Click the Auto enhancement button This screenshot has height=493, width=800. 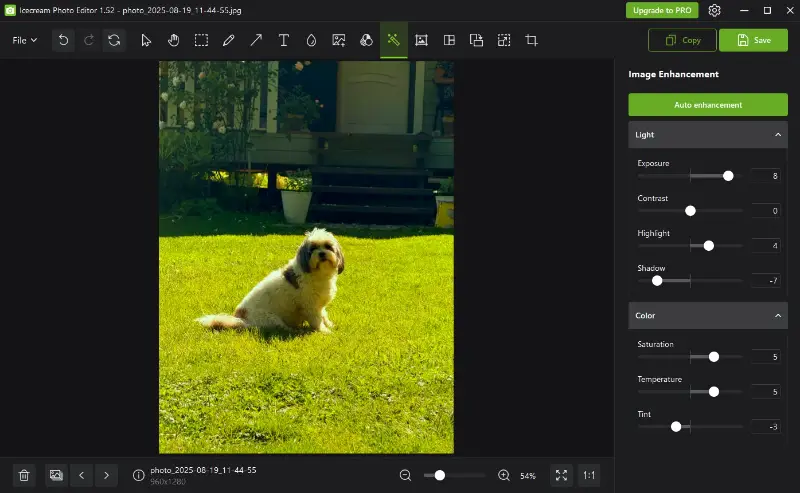708,104
